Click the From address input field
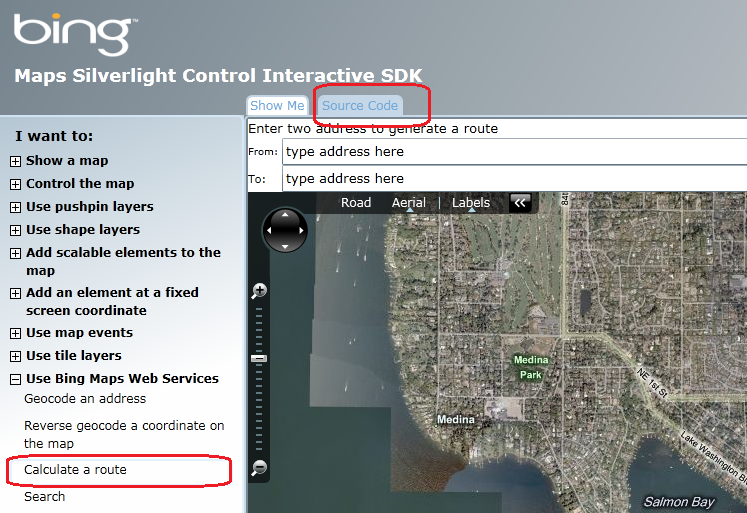Screen dimensions: 747x513 [x=515, y=152]
